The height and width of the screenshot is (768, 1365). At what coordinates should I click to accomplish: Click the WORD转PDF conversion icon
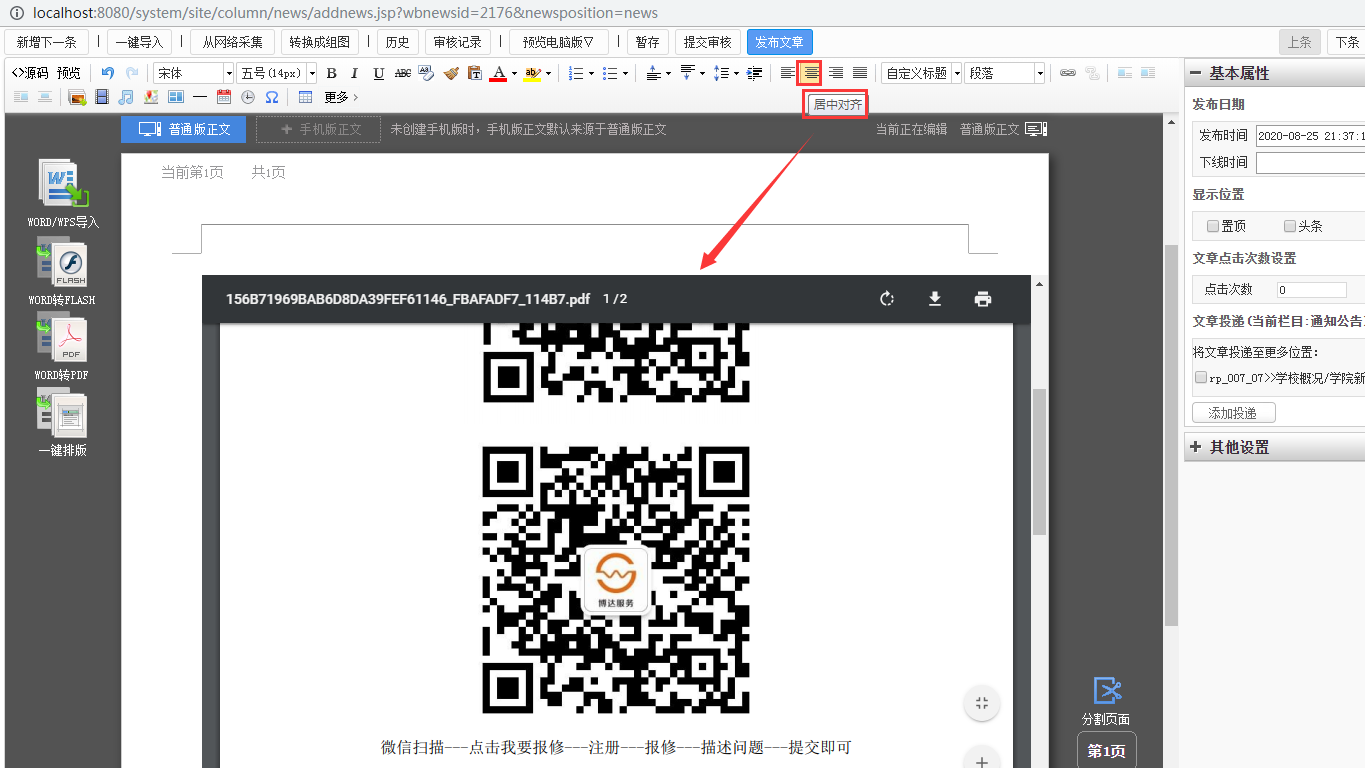click(x=63, y=340)
